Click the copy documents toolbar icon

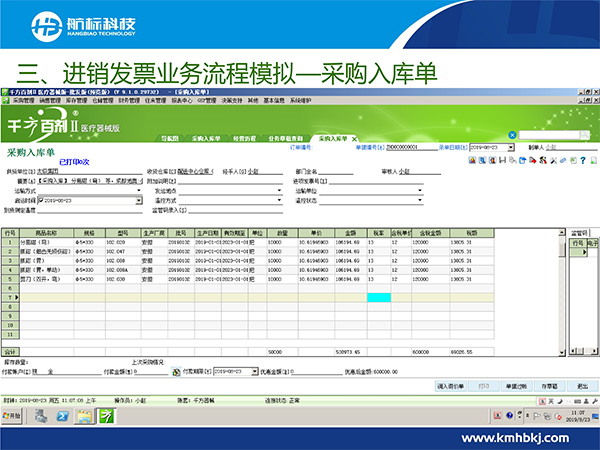[x=513, y=160]
